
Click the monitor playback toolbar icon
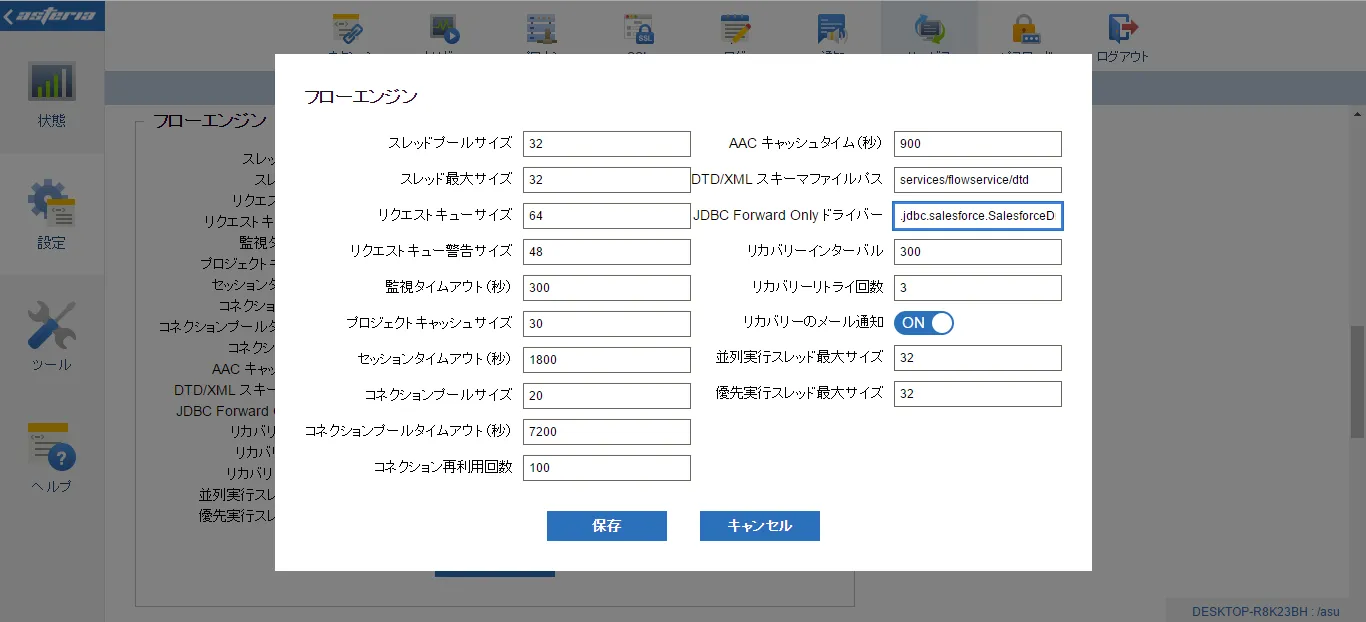(443, 30)
